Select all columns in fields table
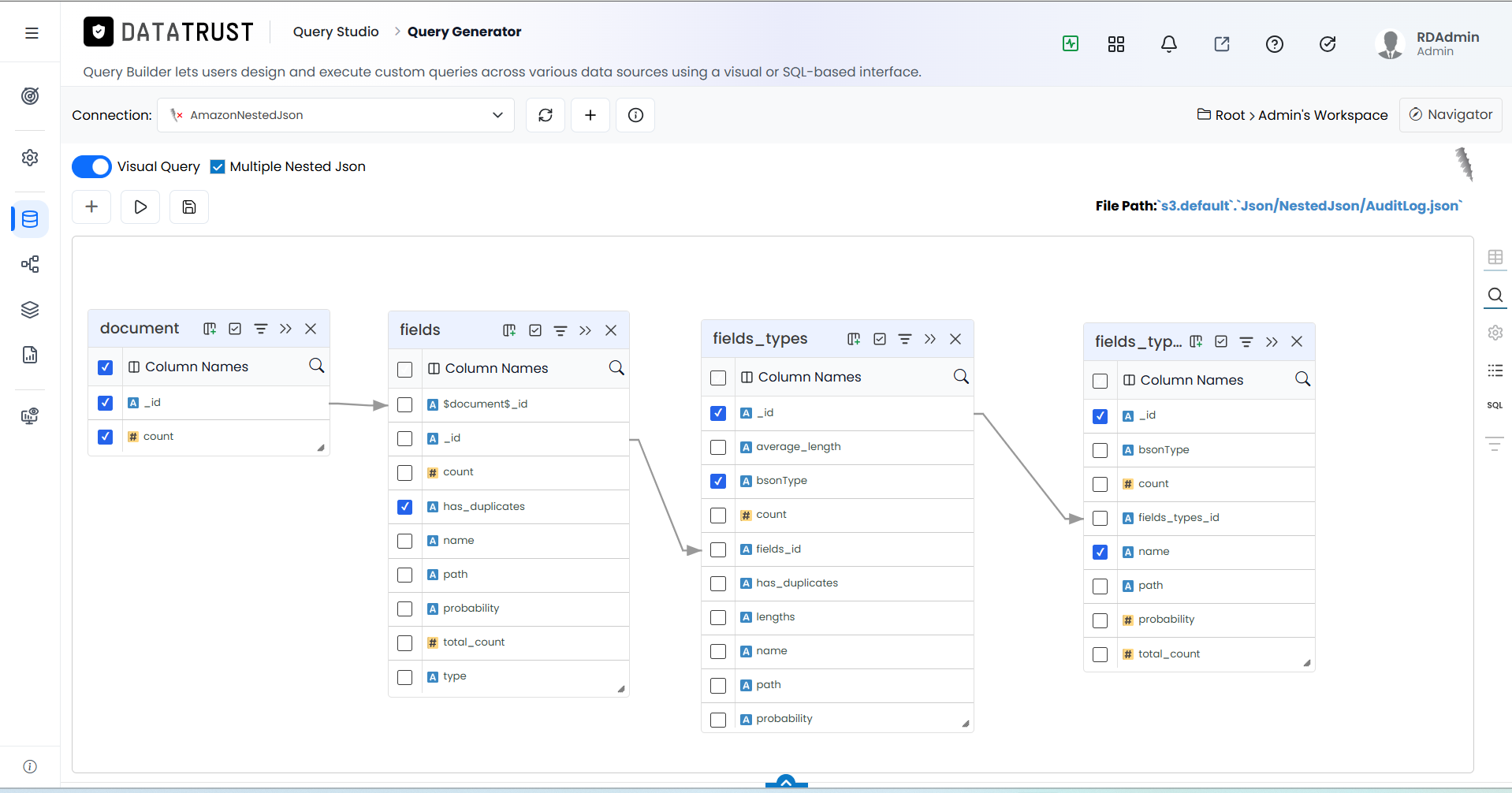Viewport: 1512px width, 793px height. point(404,369)
